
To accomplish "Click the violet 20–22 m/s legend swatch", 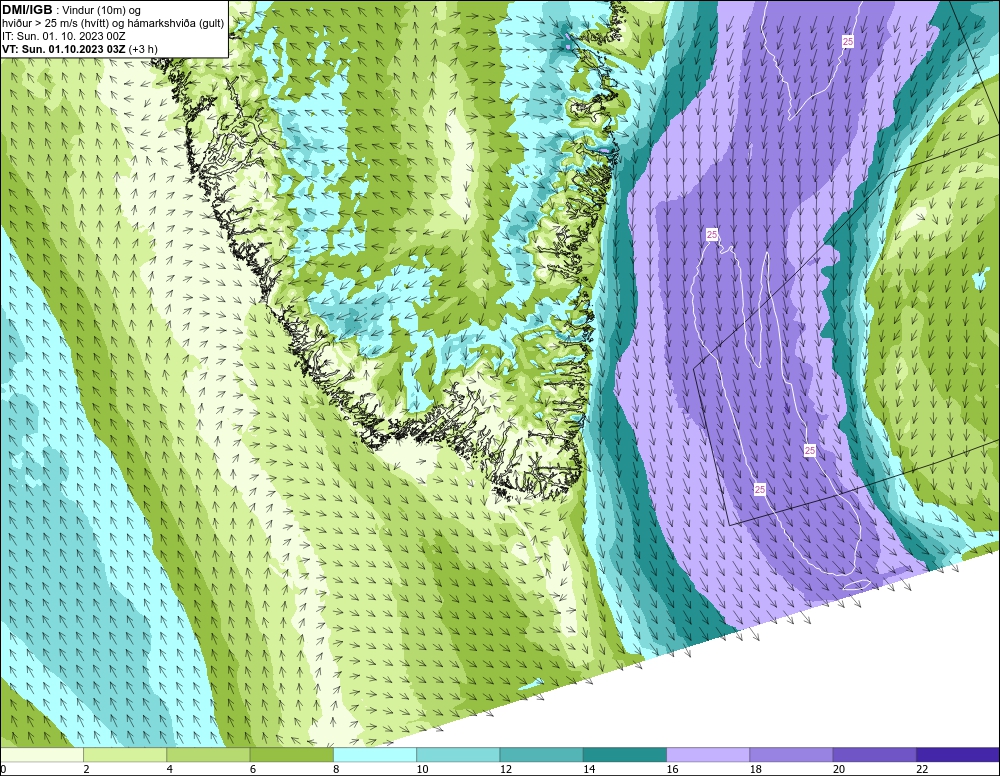I will 874,755.
